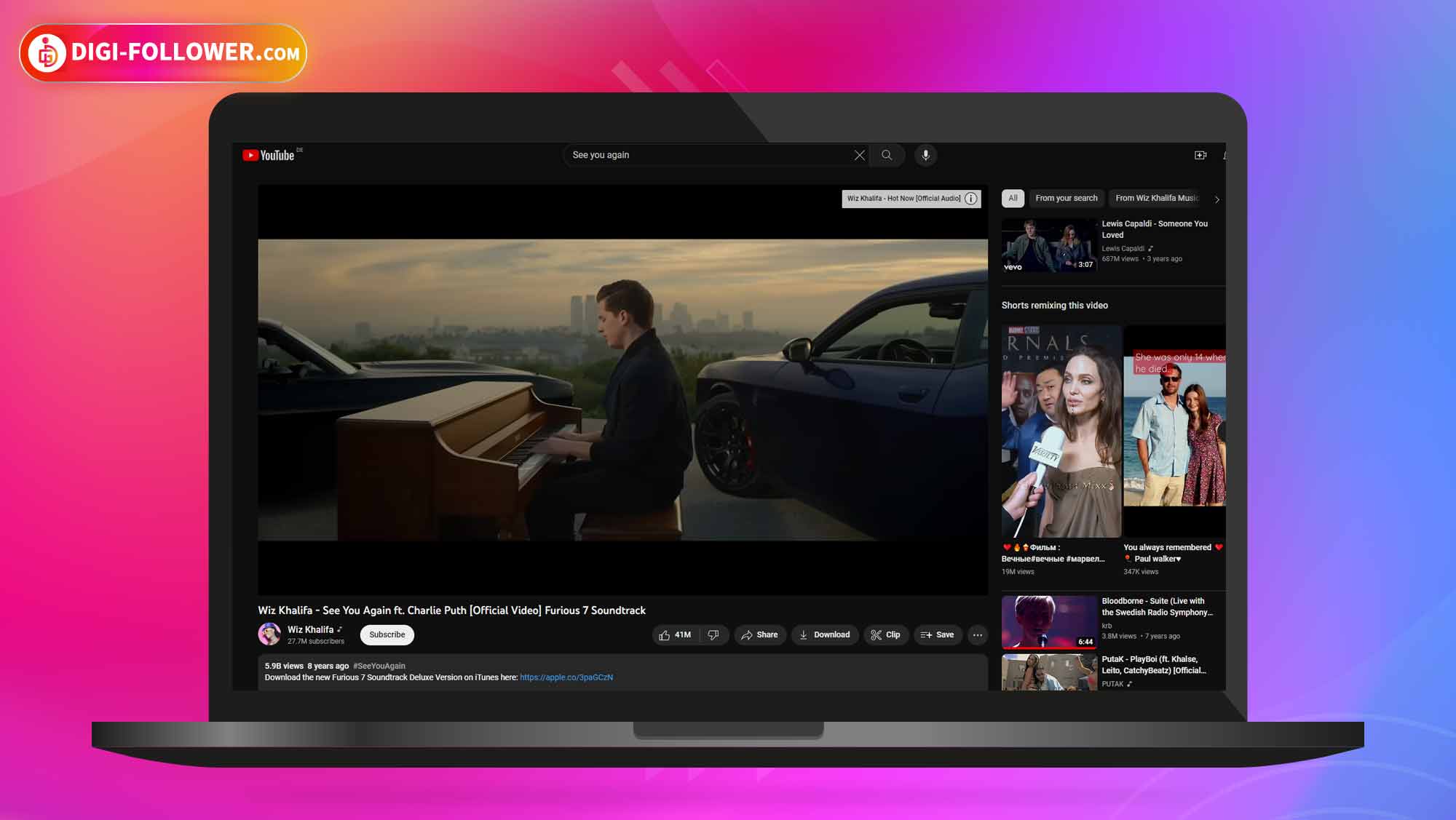The height and width of the screenshot is (820, 1456).
Task: Show more filter chips with arrow
Action: tap(1216, 199)
